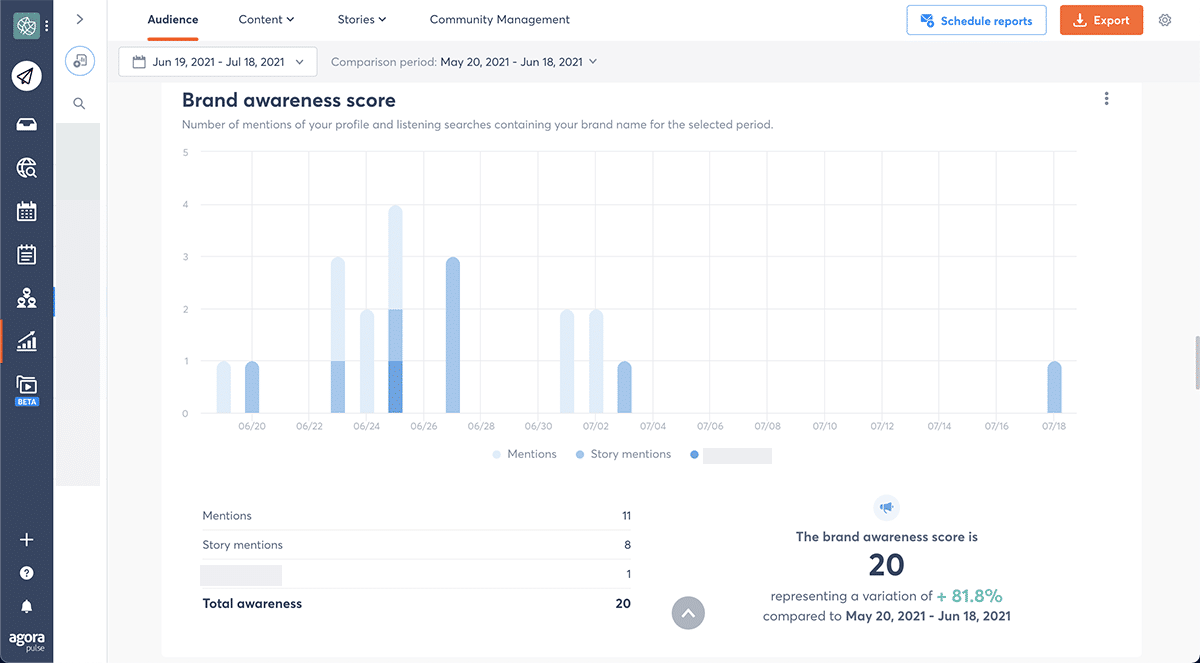Open the Calendar icon in sidebar

pos(27,211)
